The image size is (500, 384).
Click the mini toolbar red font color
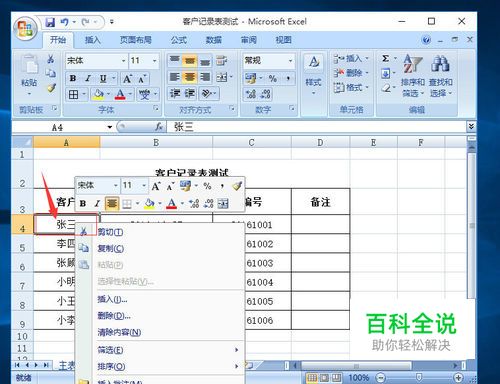tap(171, 203)
